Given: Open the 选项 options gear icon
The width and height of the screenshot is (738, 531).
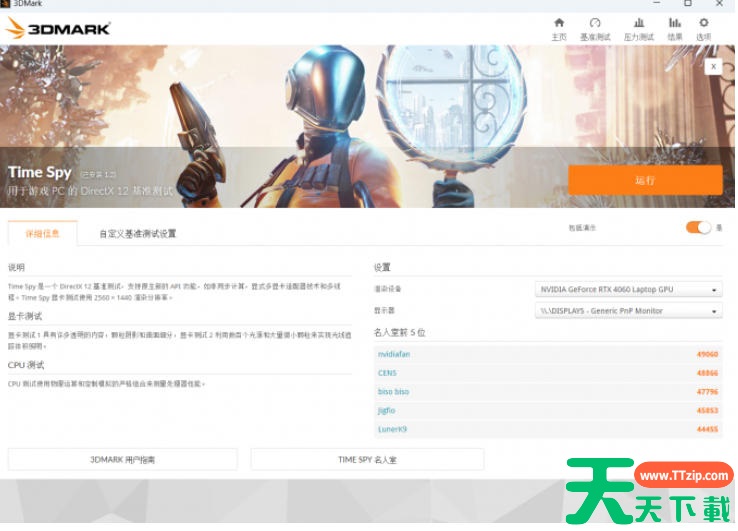Looking at the screenshot, I should click(703, 28).
